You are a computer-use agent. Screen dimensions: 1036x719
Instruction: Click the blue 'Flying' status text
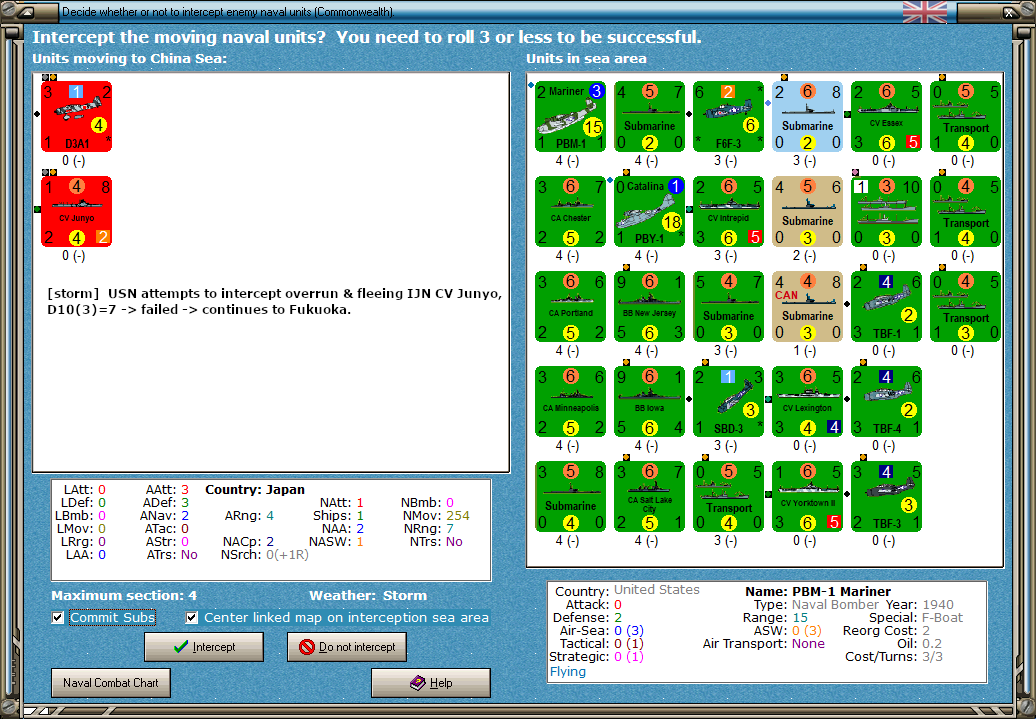[568, 671]
